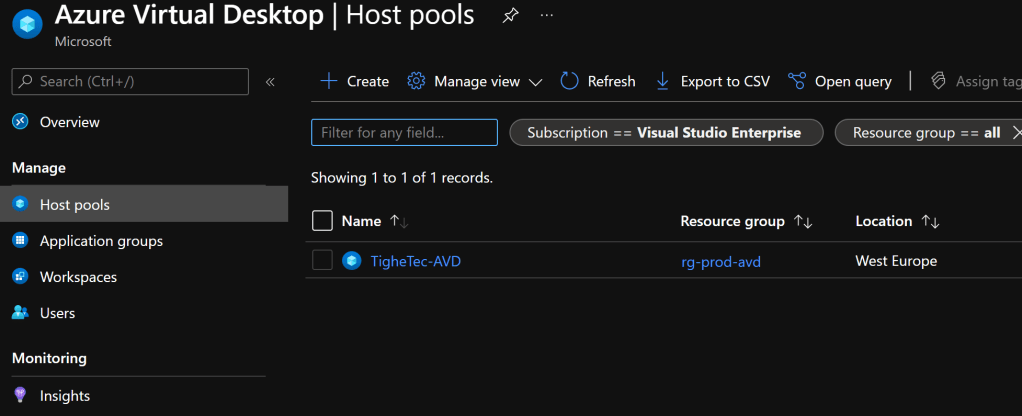
Task: Open the TigheTec-AVD host pool
Action: tap(415, 261)
